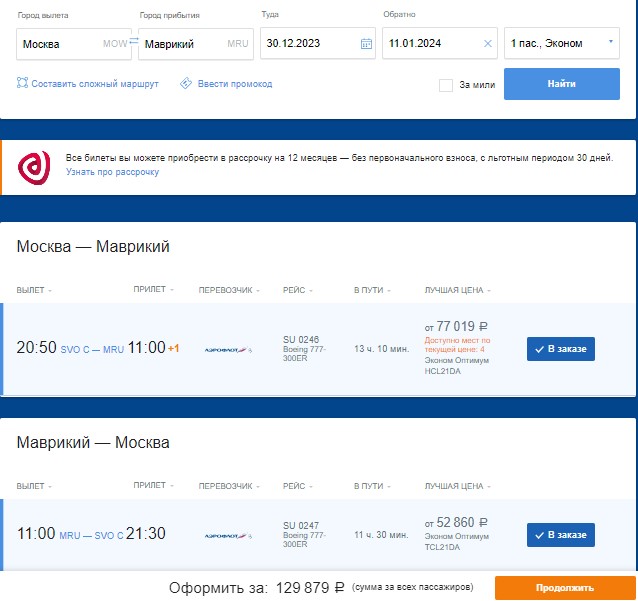Viewport: 638px width, 601px height.
Task: Click the complex route icon
Action: 22,83
